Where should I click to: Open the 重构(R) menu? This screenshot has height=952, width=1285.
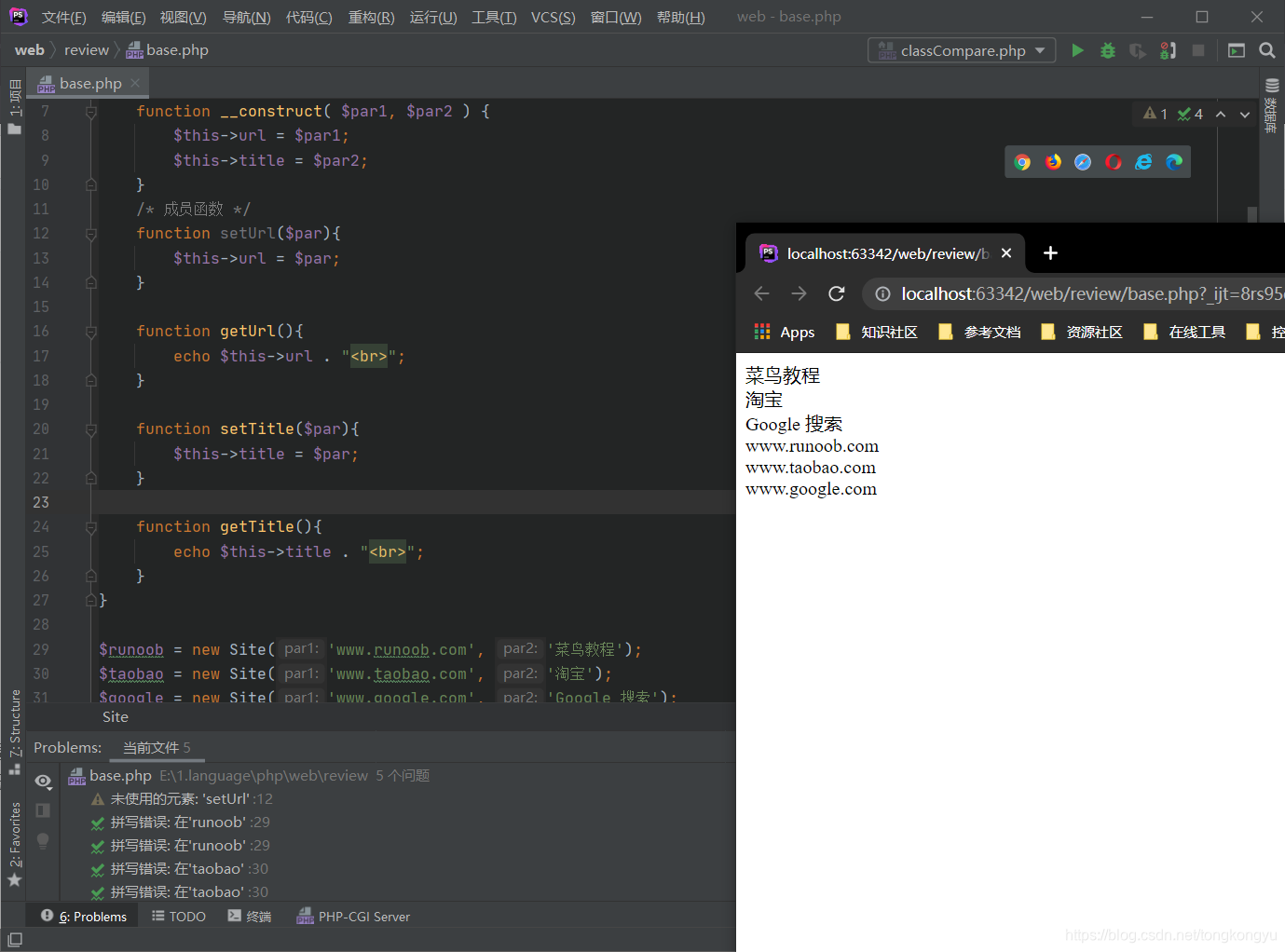[x=371, y=18]
